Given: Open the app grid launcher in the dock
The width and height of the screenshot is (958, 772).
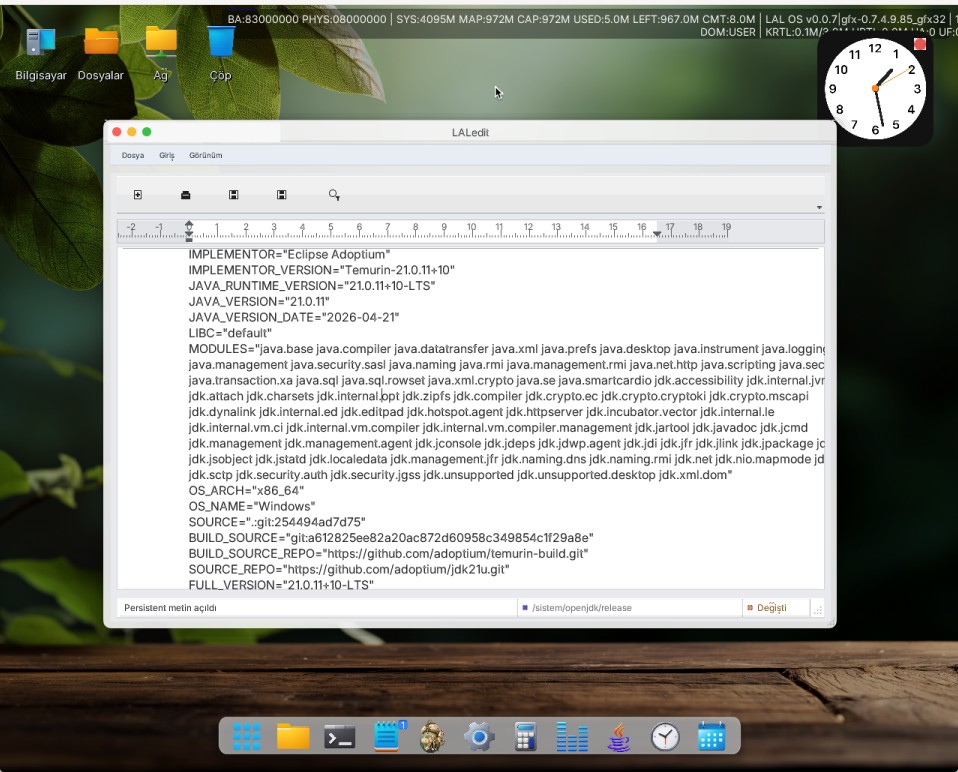Looking at the screenshot, I should (x=247, y=737).
